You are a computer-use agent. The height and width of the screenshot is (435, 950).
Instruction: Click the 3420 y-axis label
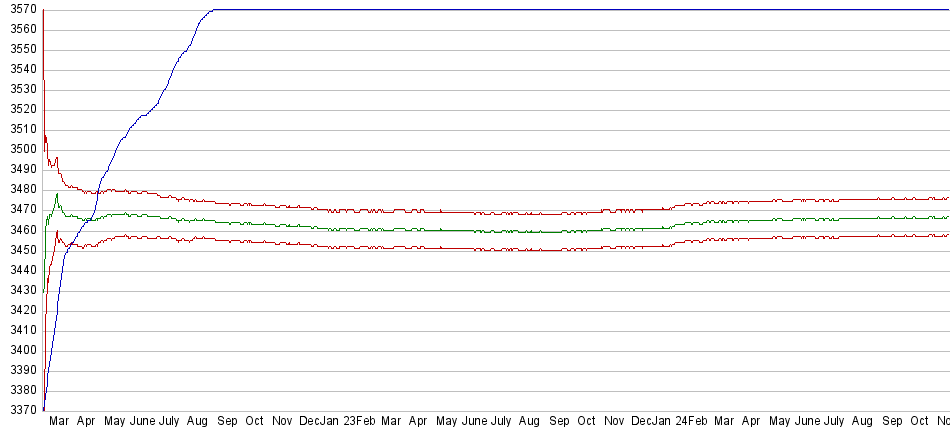point(19,310)
